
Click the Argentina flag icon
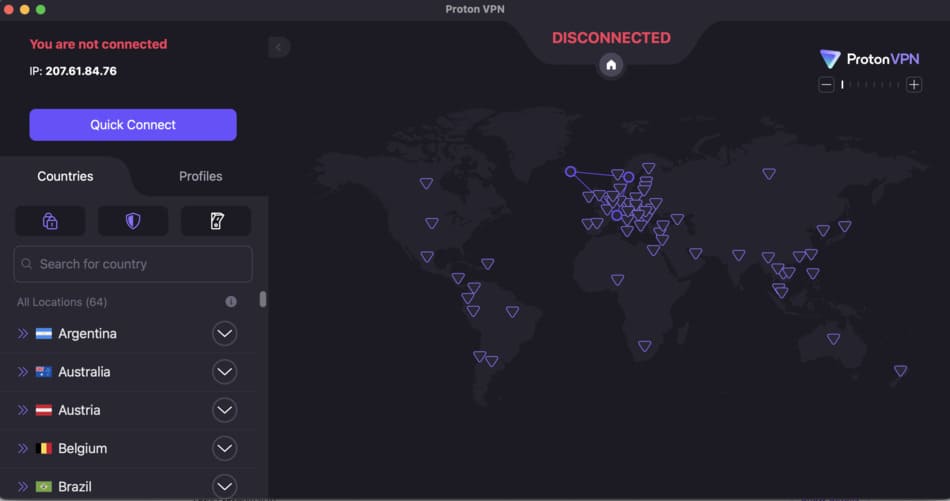44,334
